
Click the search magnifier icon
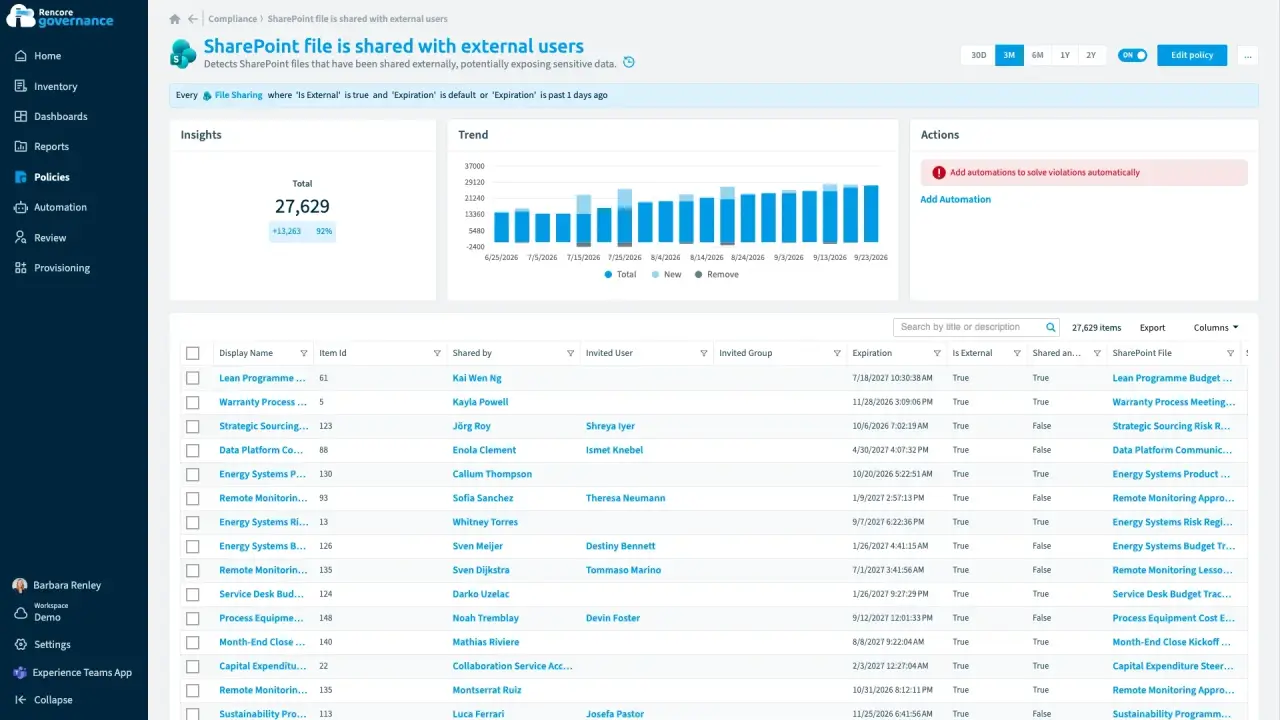1051,327
